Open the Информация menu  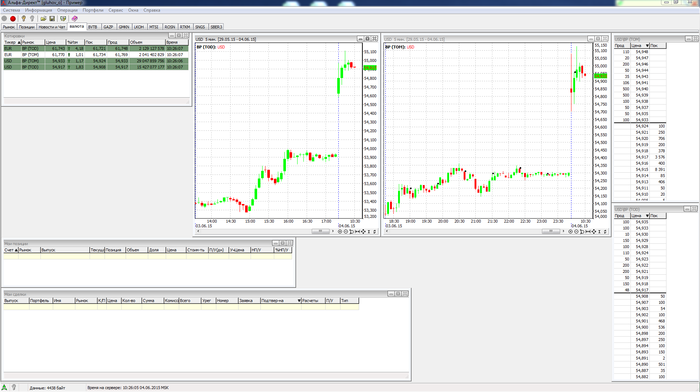click(38, 10)
